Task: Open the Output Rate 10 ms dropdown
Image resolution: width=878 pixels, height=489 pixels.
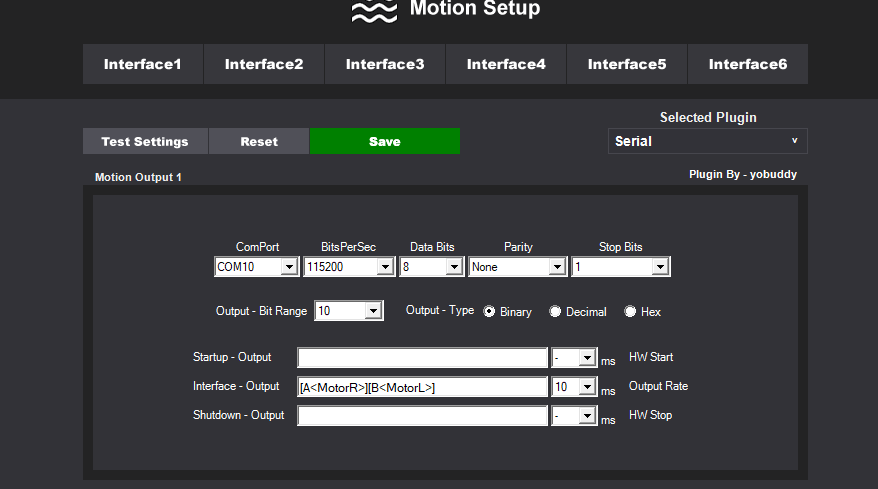Action: tap(574, 387)
